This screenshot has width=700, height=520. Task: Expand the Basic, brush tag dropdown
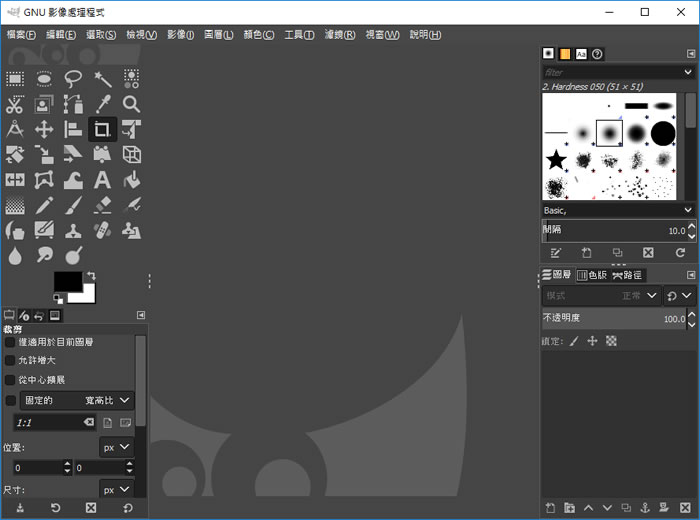(x=688, y=211)
